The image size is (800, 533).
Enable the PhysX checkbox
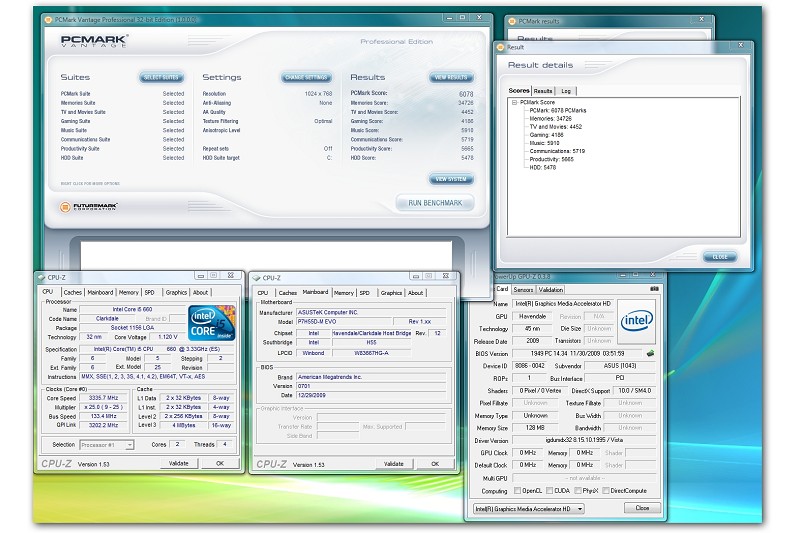coord(578,491)
